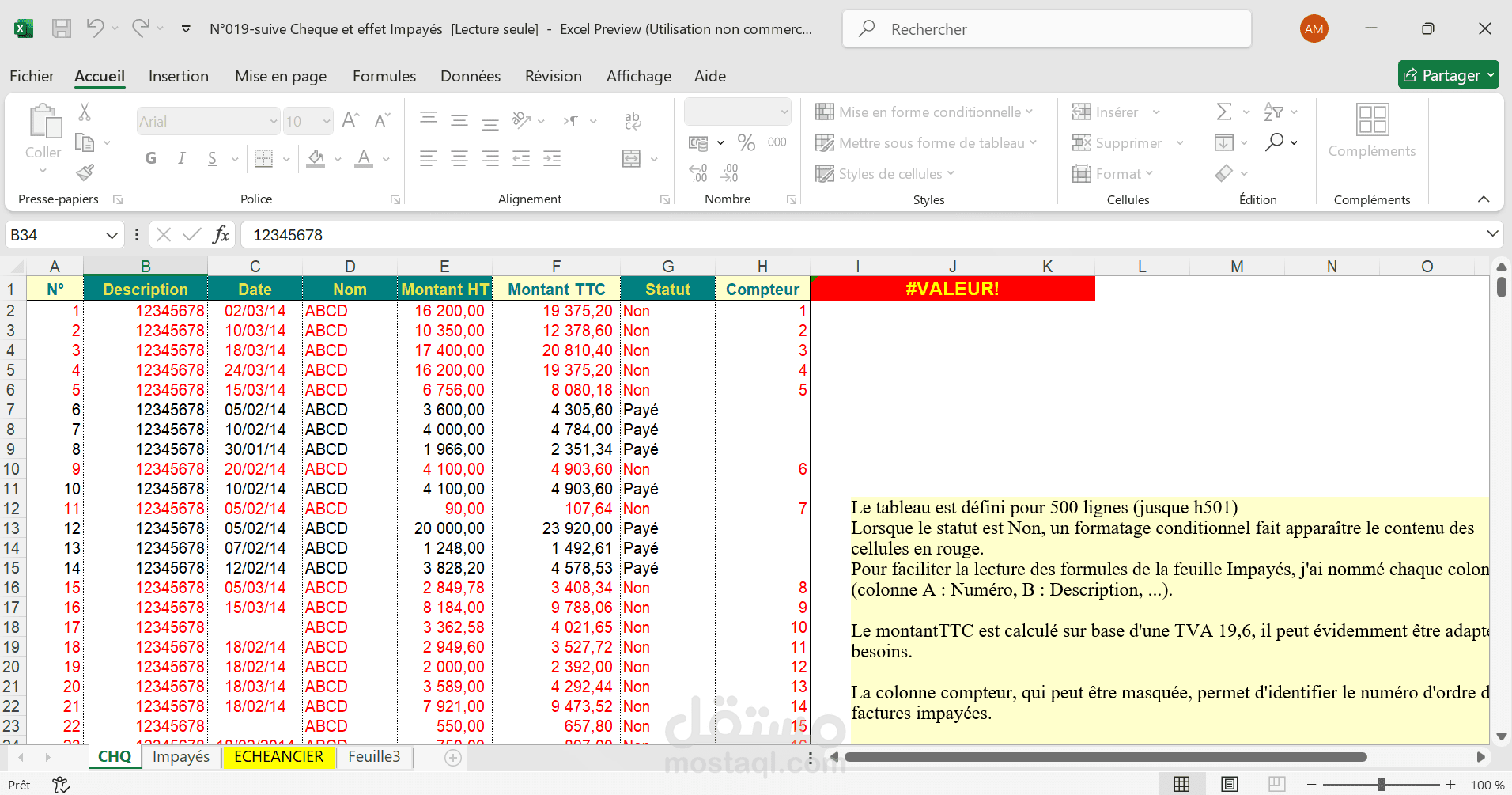
Task: Open the Compléments add-ins icon
Action: pos(1372,121)
